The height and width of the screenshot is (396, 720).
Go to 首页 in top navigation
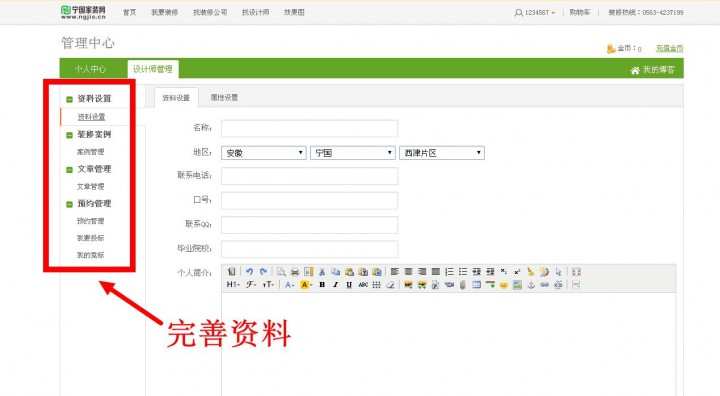(x=129, y=12)
